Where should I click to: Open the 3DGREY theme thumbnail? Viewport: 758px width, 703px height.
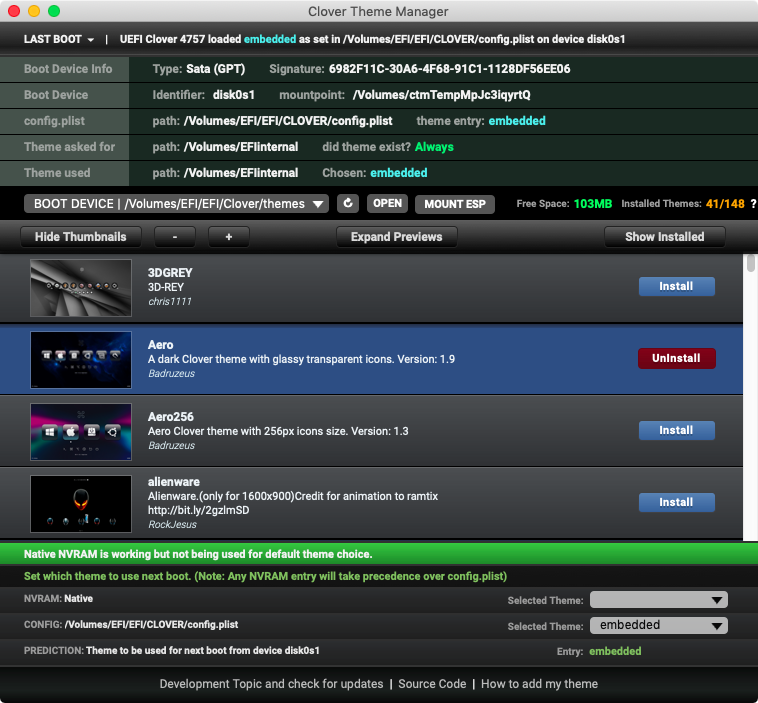[81, 288]
